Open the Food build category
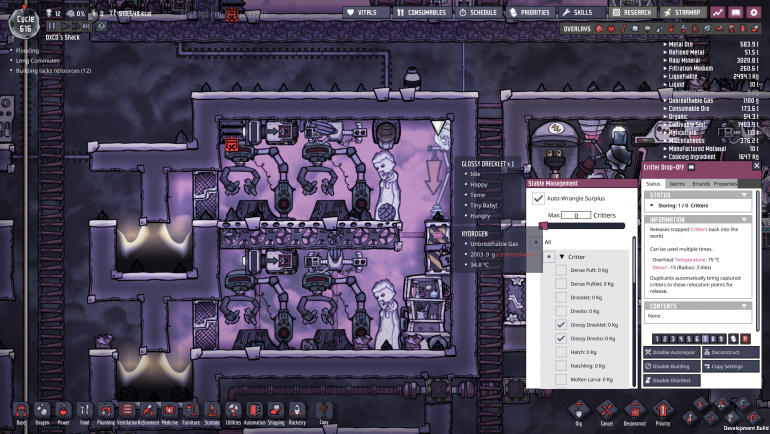Image resolution: width=770 pixels, height=434 pixels. (84, 411)
